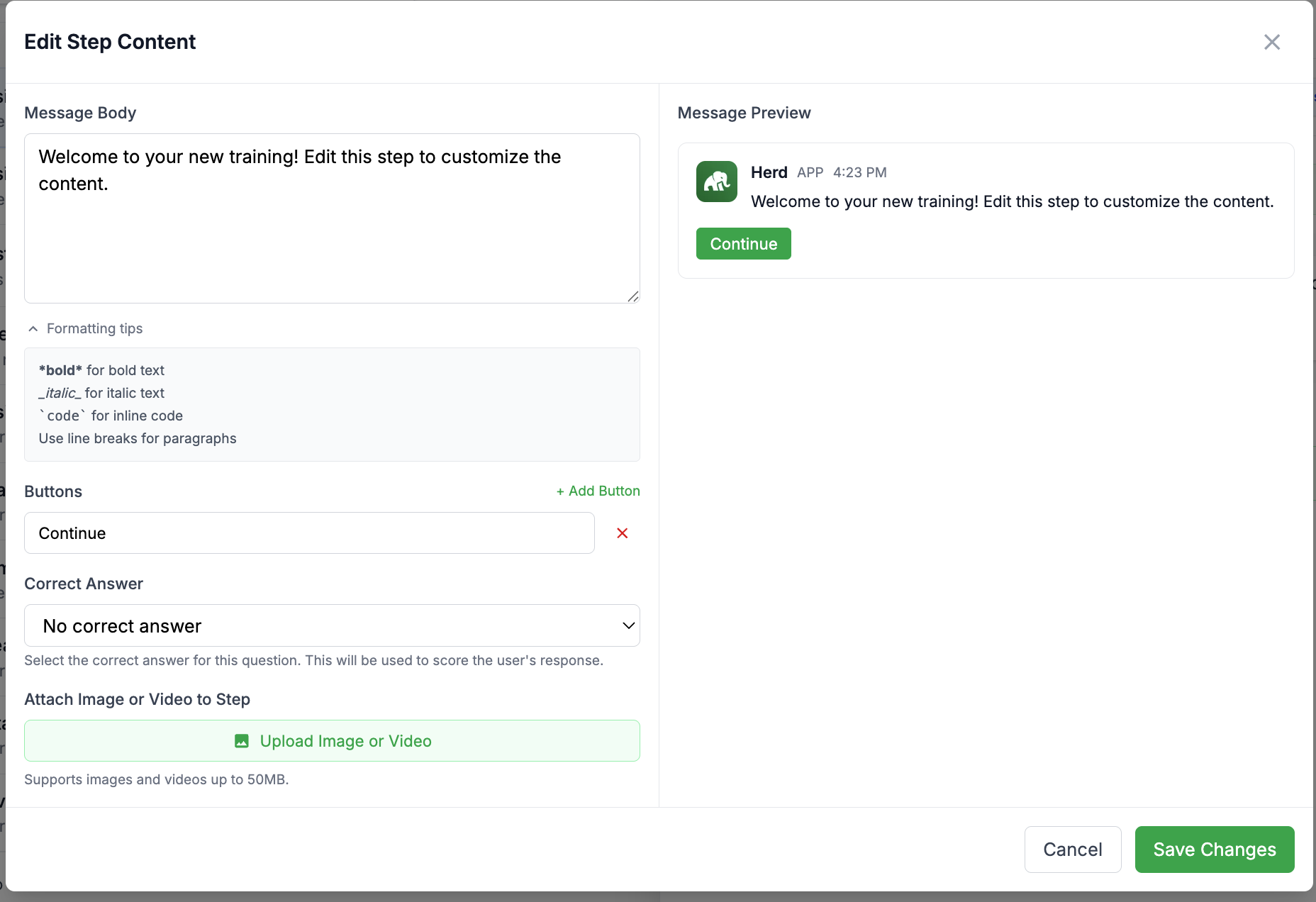
Task: Click the APP badge next to Herd
Action: pos(810,172)
